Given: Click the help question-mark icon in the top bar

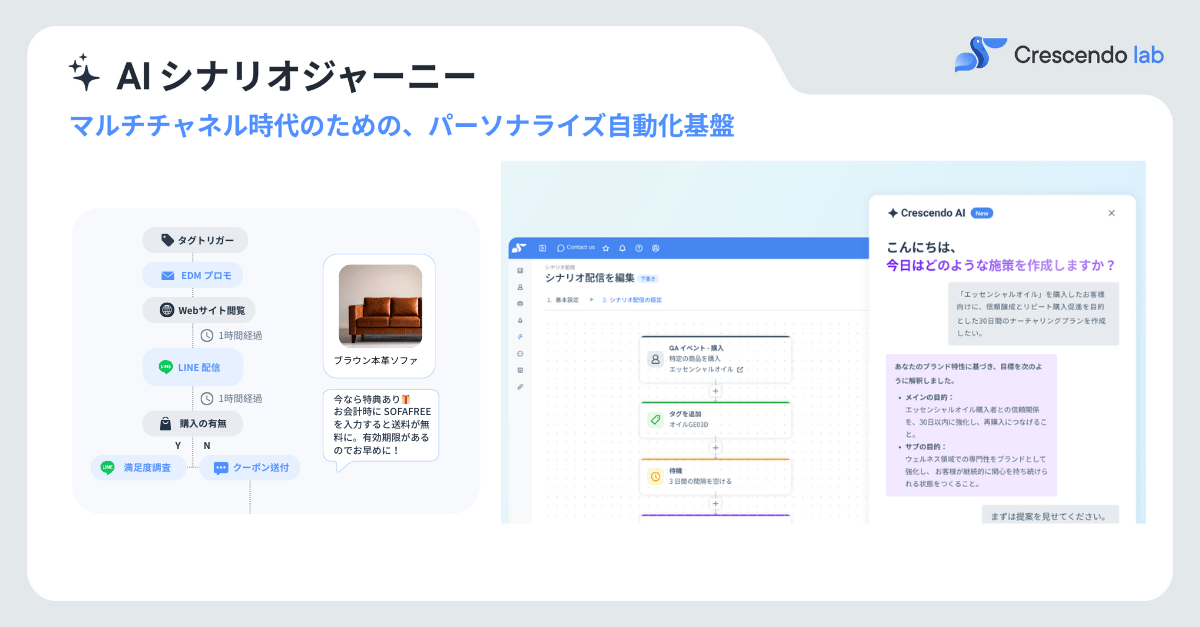Looking at the screenshot, I should 637,246.
